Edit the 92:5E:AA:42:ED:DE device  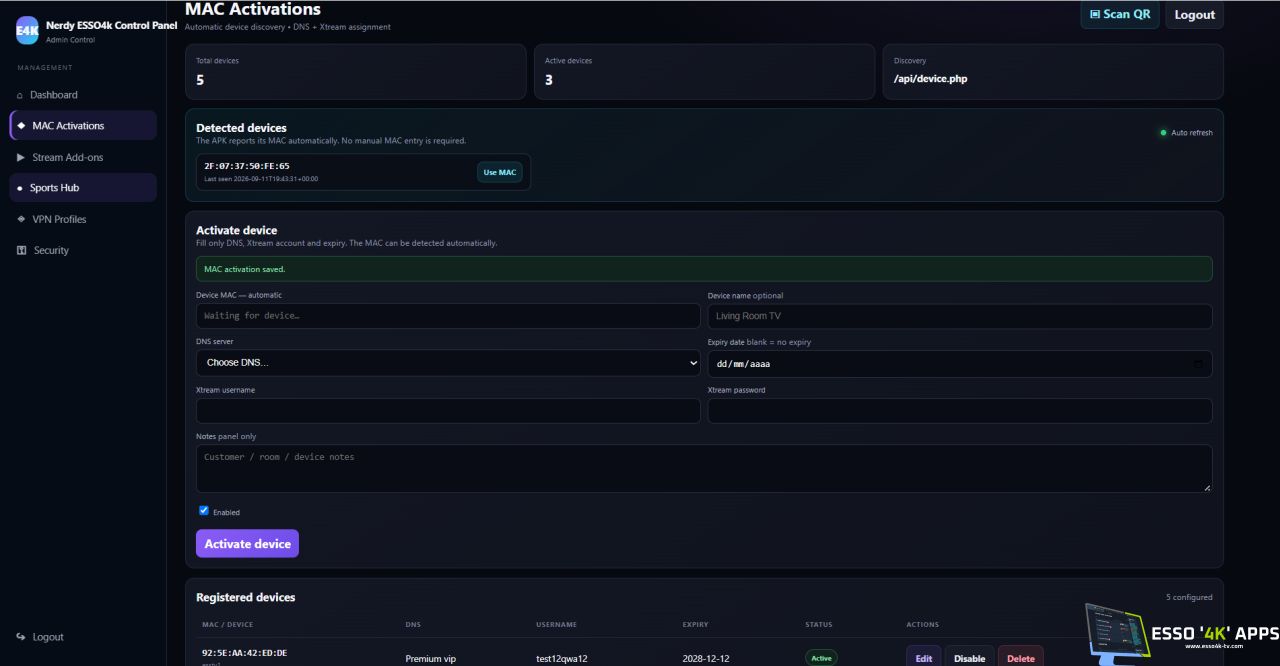pos(923,658)
